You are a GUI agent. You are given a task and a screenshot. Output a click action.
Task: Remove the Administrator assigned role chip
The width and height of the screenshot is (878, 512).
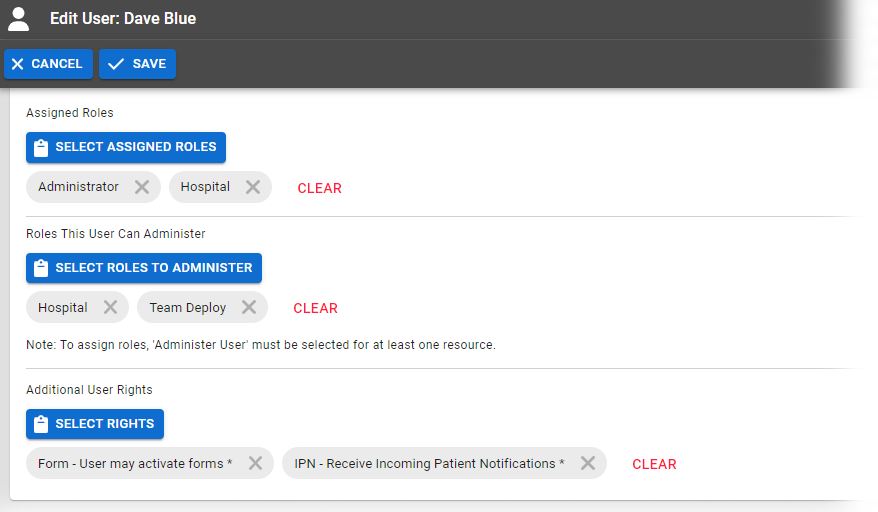point(142,187)
